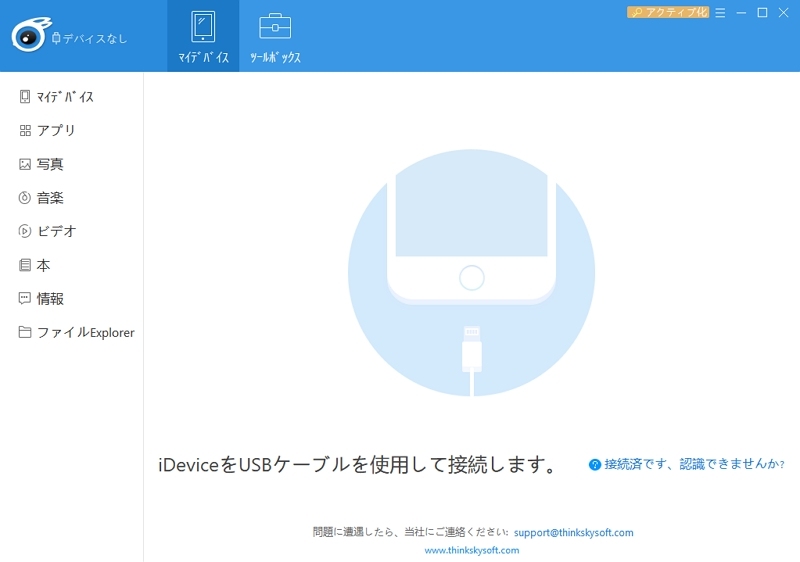
Task: Click the 本 books icon
Action: pyautogui.click(x=25, y=265)
